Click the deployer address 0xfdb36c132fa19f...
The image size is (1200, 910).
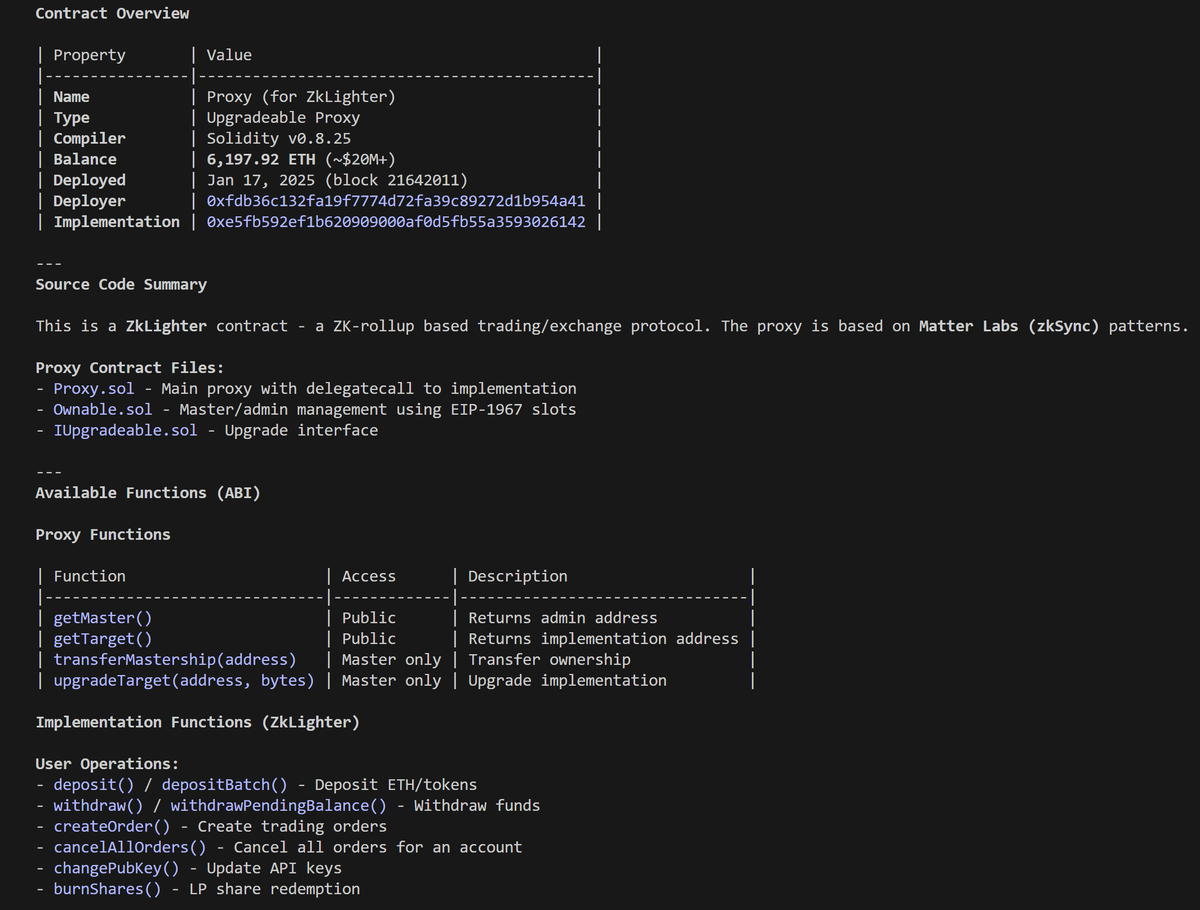396,201
